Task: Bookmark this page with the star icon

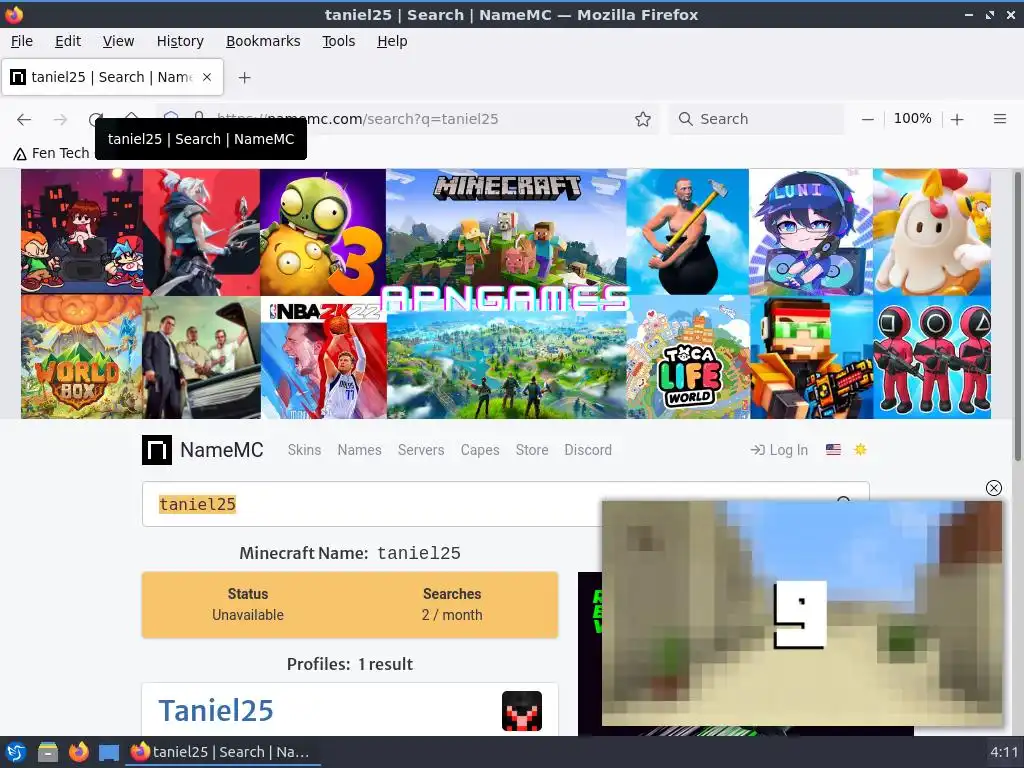Action: [x=643, y=119]
